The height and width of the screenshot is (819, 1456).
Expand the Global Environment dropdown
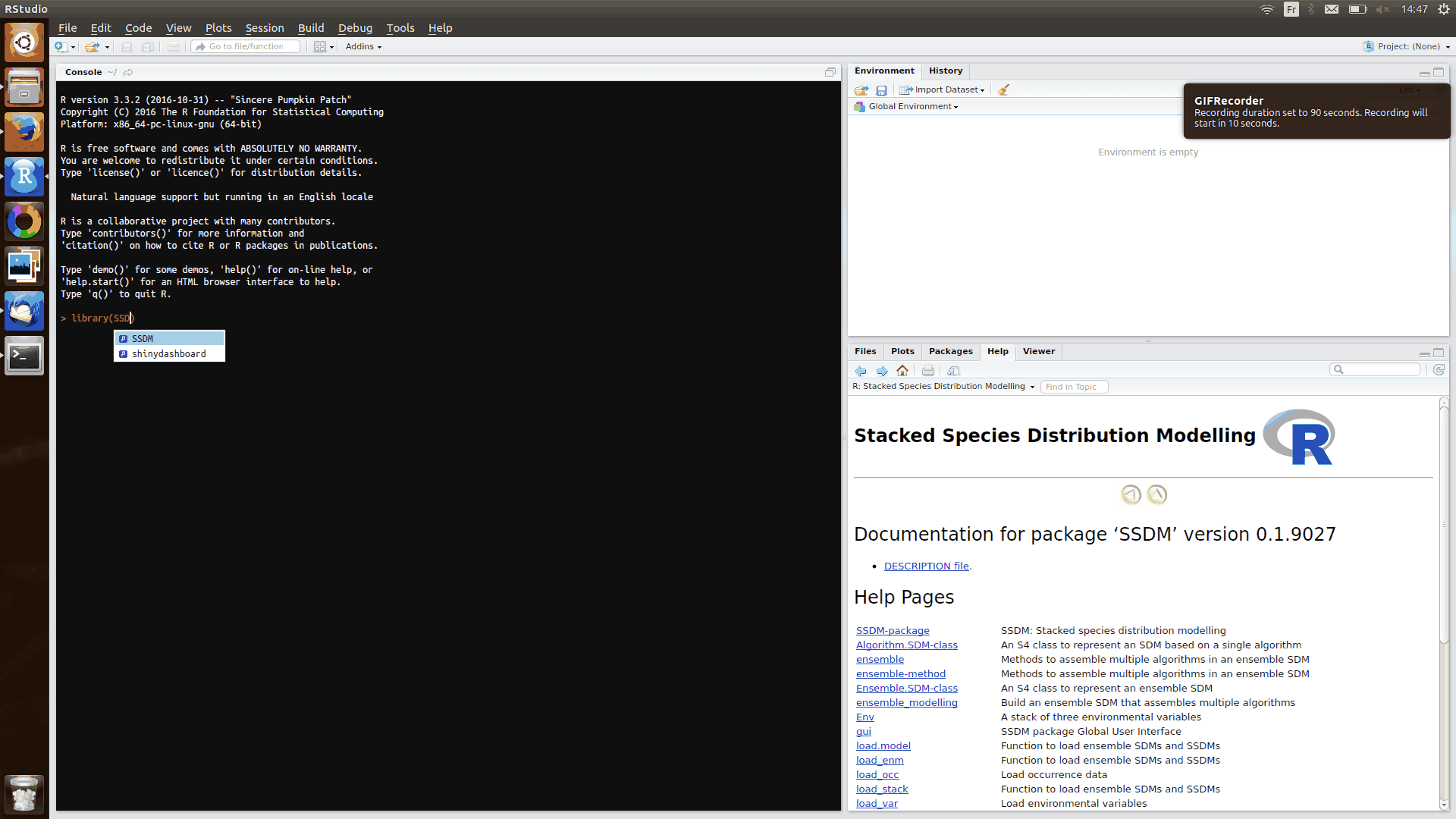(x=913, y=107)
